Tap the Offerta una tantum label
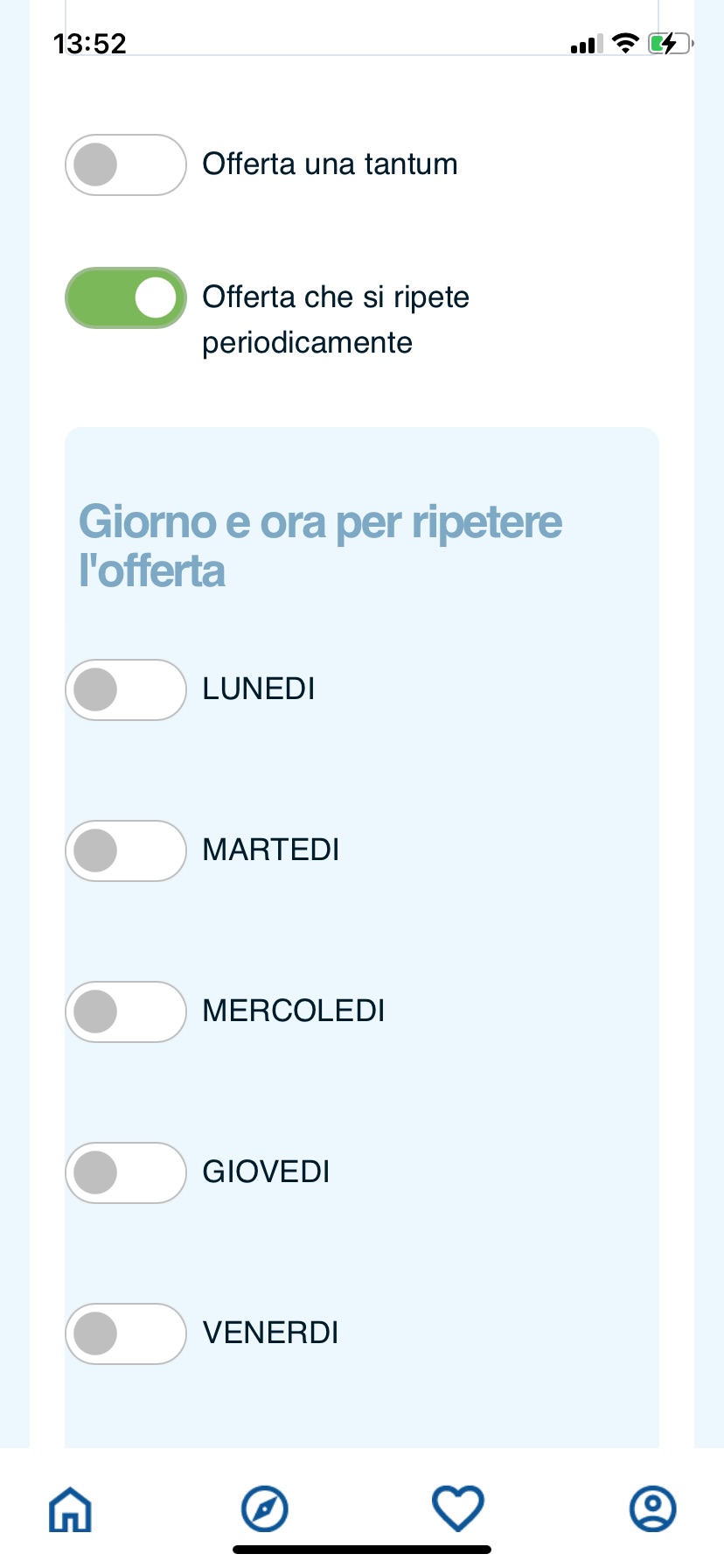 (x=330, y=164)
